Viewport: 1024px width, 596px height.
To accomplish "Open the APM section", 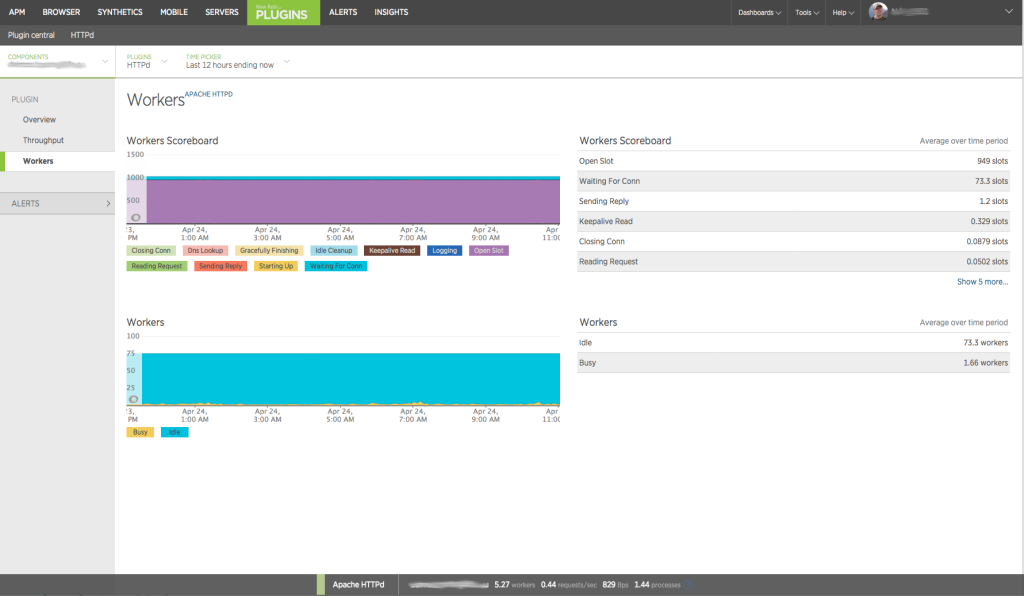I will pyautogui.click(x=17, y=12).
